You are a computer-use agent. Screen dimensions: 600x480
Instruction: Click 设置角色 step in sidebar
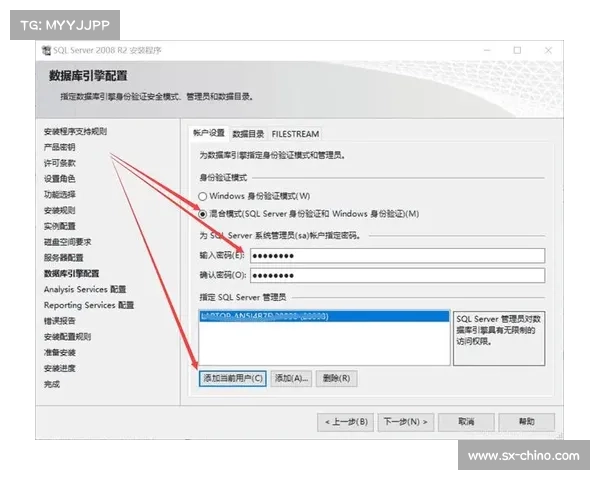59,179
